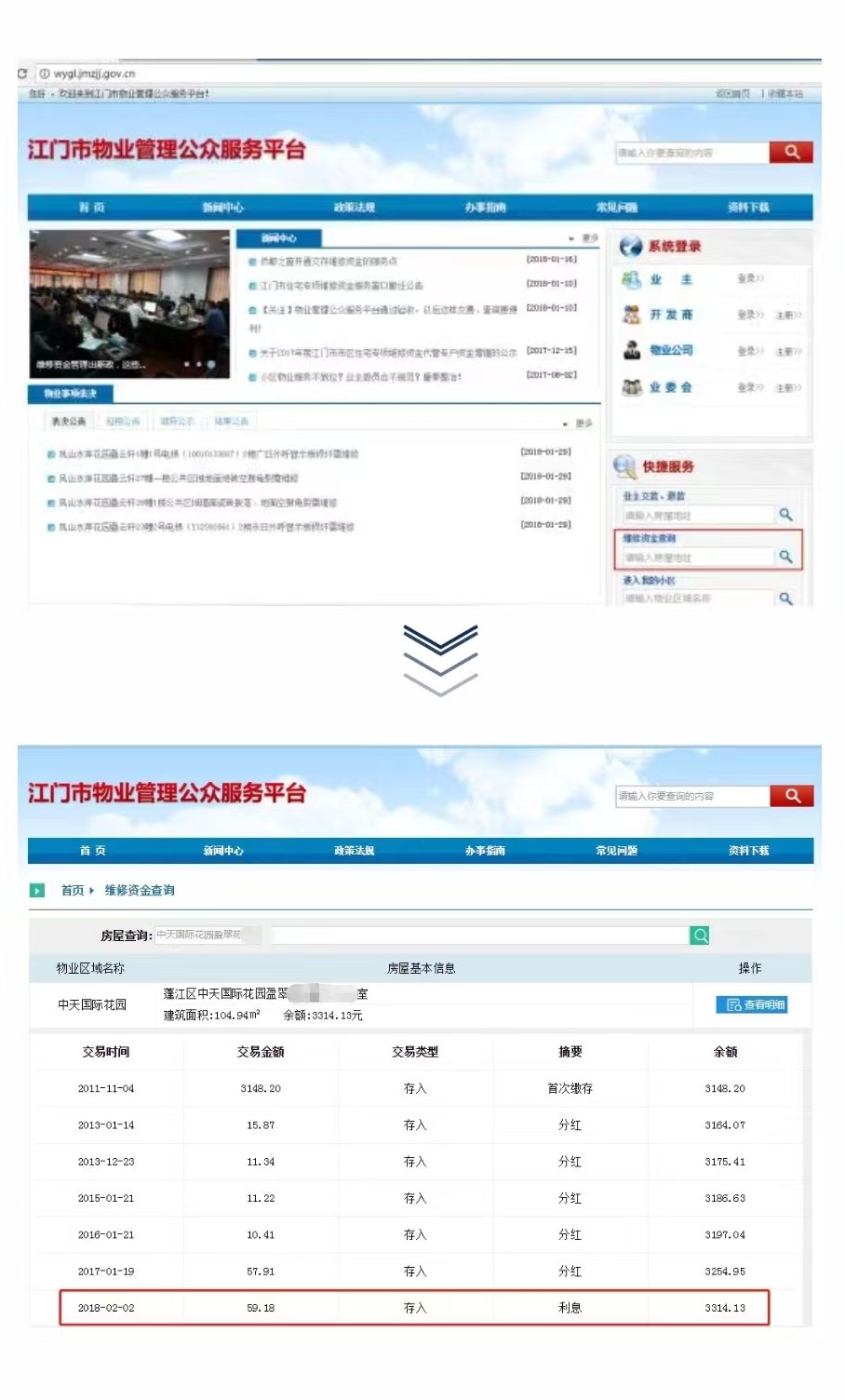This screenshot has width=845, height=1400.
Task: Select the 物业事项表决 section tab
Action: click(x=71, y=394)
